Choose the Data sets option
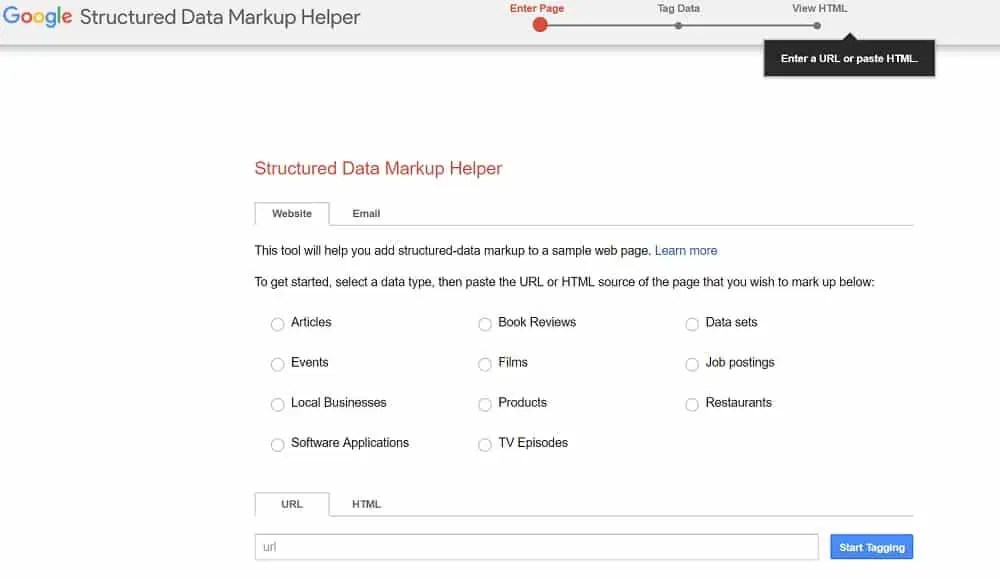1000x580 pixels. 692,324
